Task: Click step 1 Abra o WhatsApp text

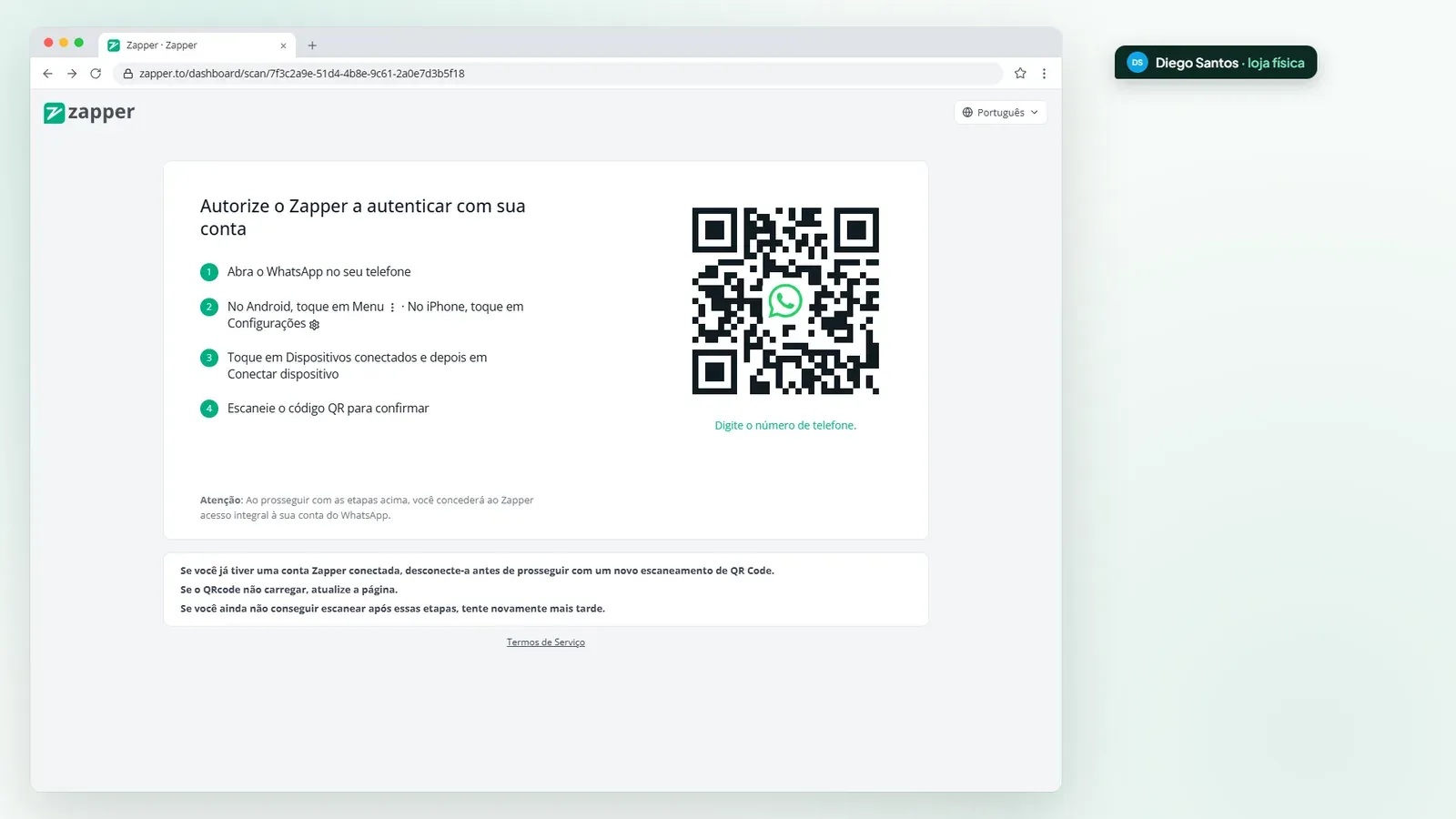Action: [318, 272]
